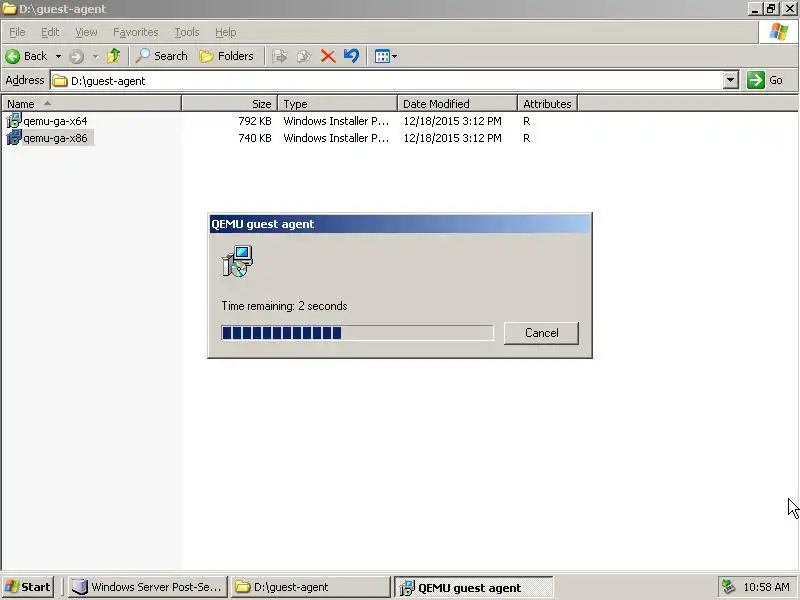
Task: Open the Favorites menu
Action: pos(136,32)
